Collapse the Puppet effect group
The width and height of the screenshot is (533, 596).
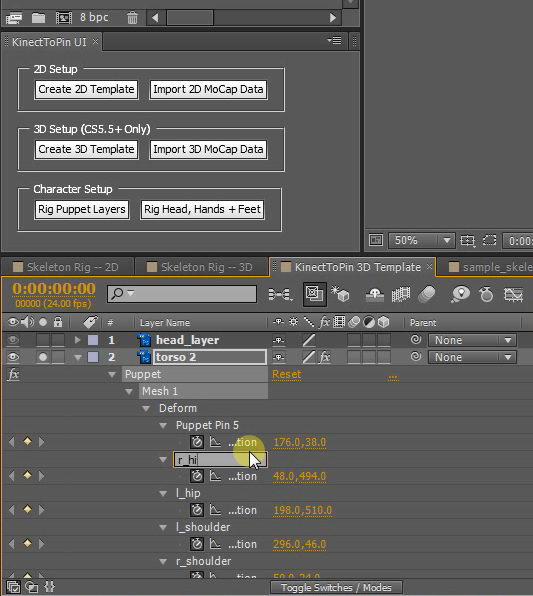112,374
